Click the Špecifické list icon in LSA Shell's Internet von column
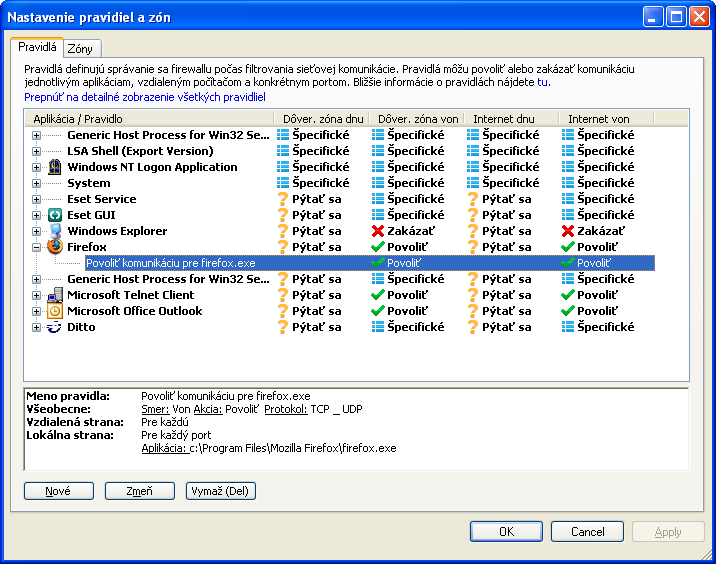The width and height of the screenshot is (716, 564). [x=568, y=151]
